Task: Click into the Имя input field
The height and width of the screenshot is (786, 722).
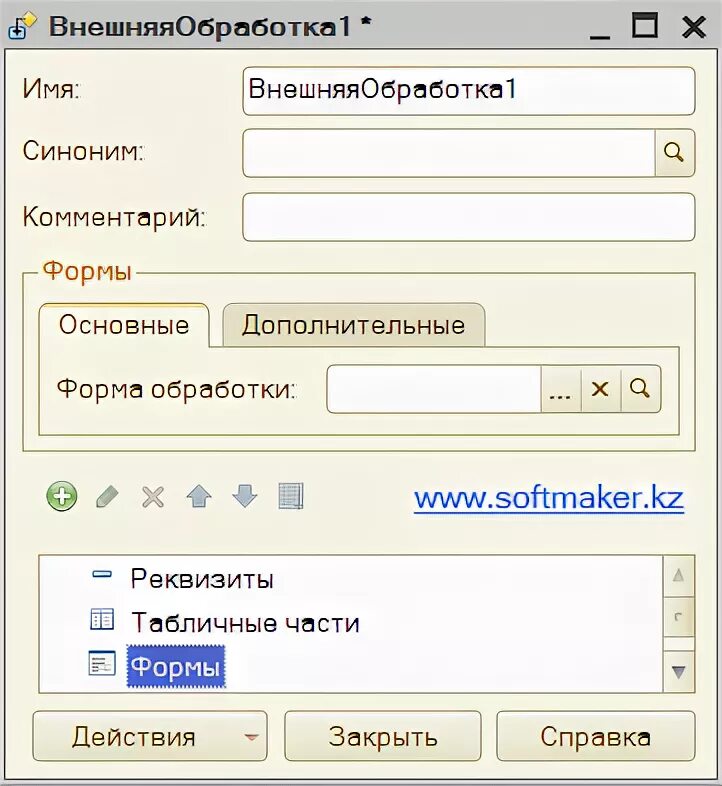Action: point(469,91)
